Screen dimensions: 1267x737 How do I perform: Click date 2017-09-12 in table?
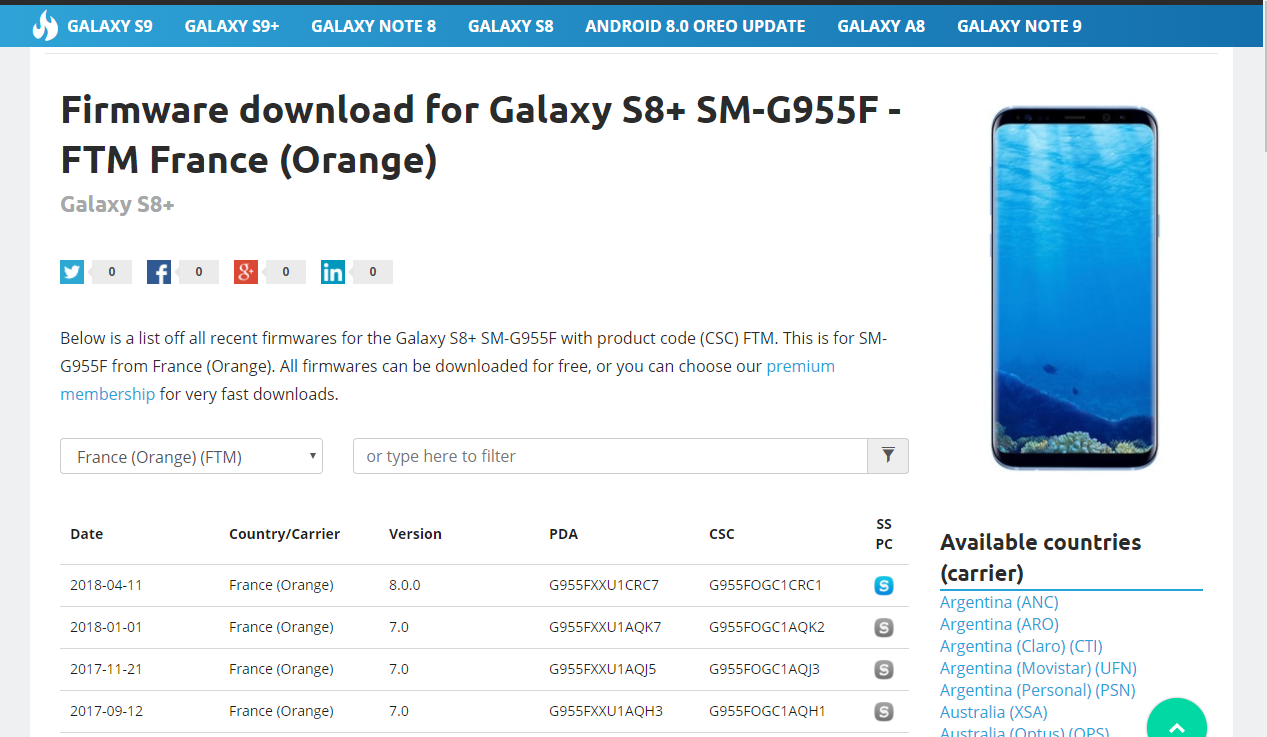click(106, 711)
